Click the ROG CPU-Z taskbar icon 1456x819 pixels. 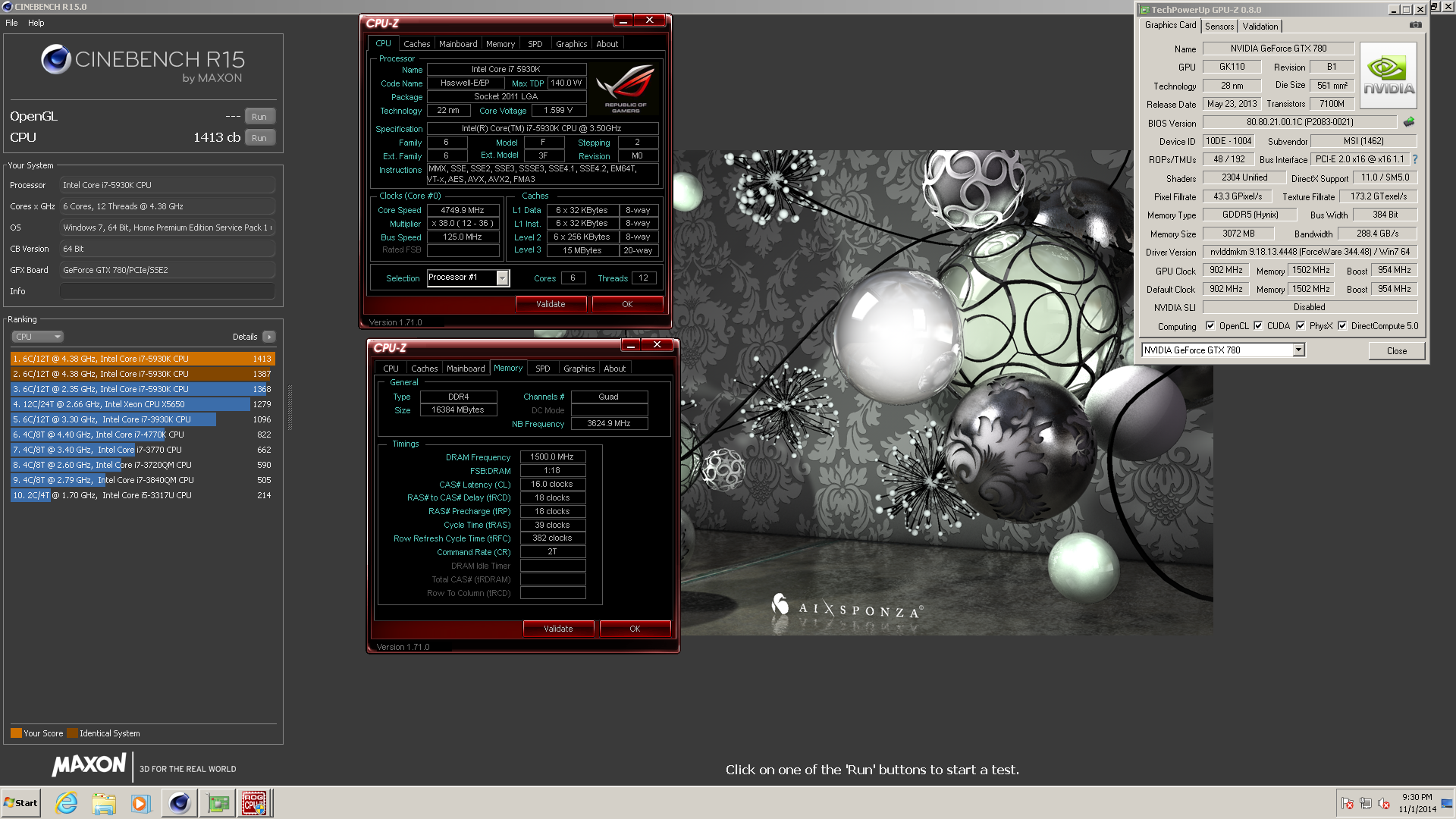tap(255, 803)
